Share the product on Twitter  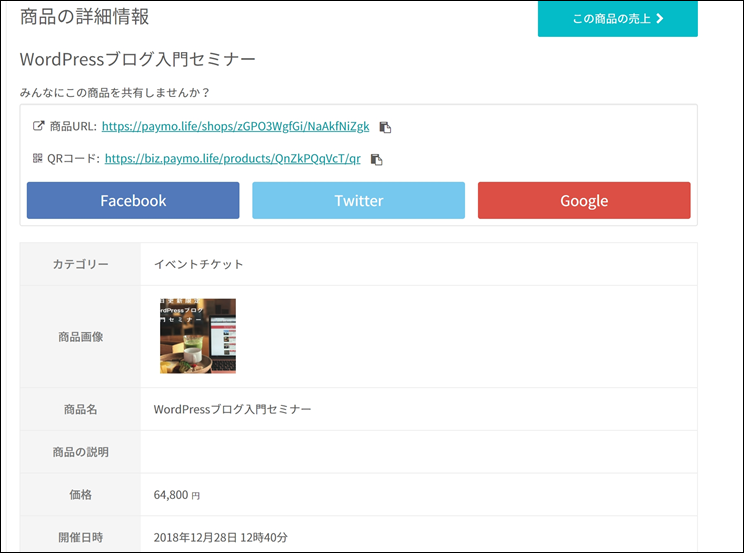point(358,200)
